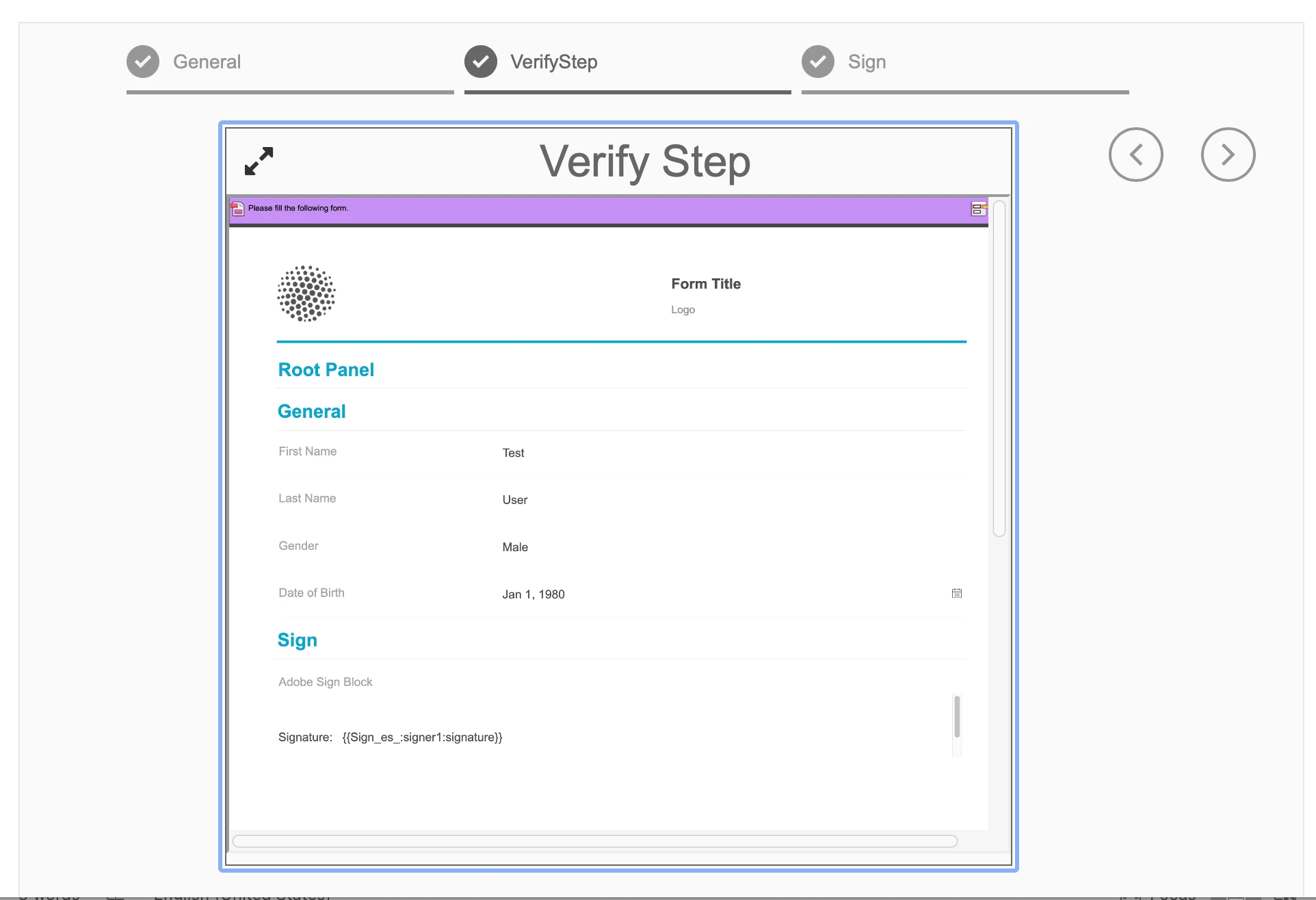This screenshot has height=900, width=1316.
Task: Click highlight fields icon in purple bar
Action: coord(979,209)
